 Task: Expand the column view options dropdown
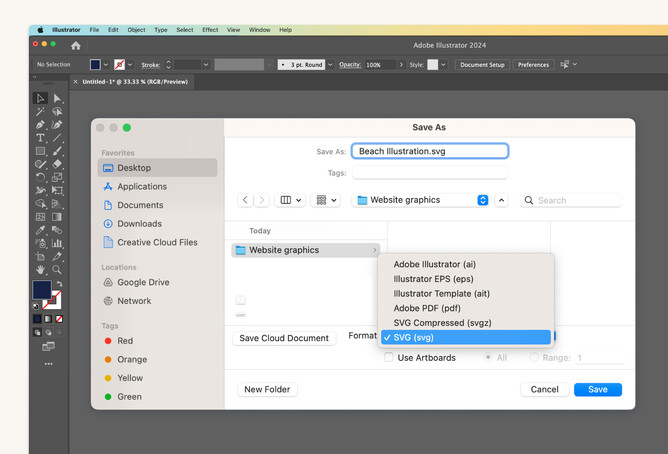291,200
